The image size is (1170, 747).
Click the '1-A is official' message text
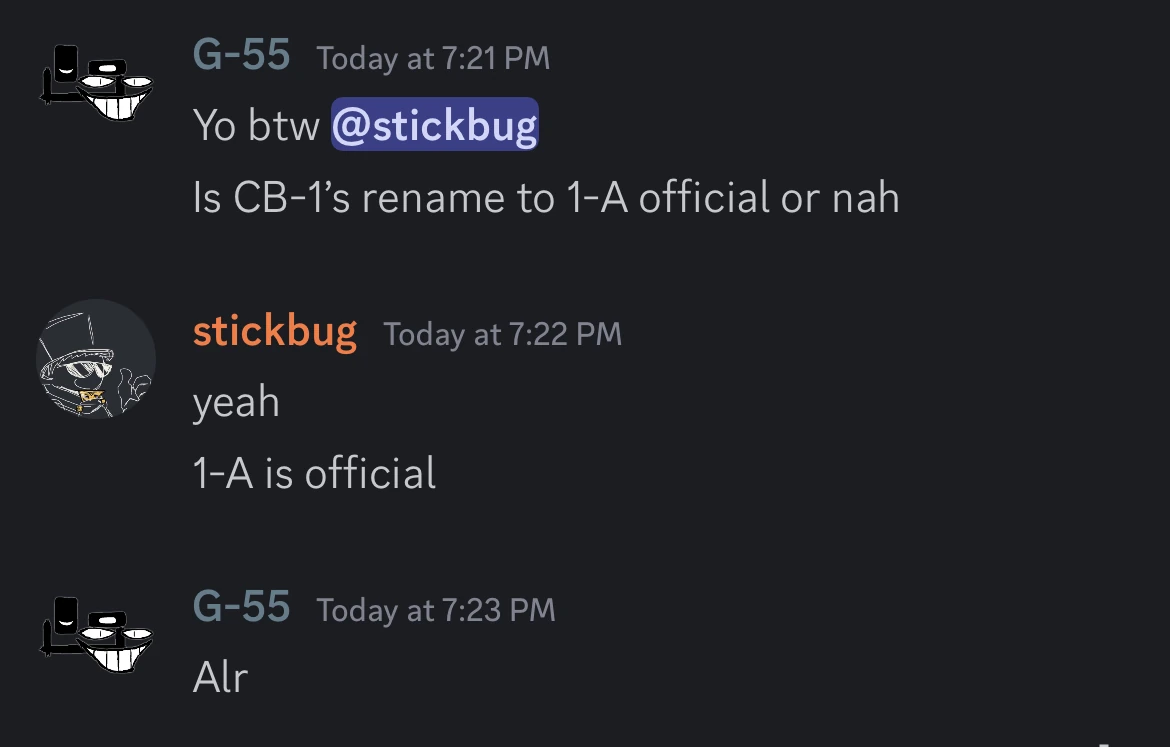(x=314, y=472)
